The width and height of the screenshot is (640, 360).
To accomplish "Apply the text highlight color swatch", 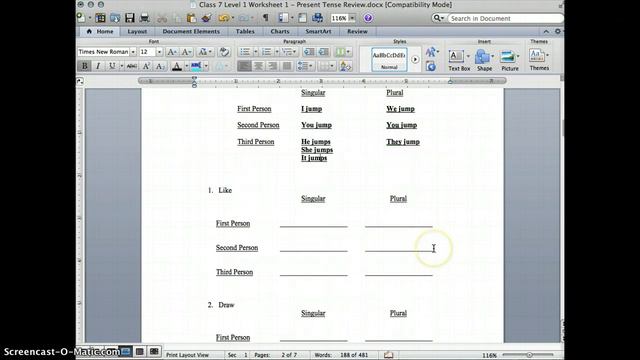I will point(196,66).
